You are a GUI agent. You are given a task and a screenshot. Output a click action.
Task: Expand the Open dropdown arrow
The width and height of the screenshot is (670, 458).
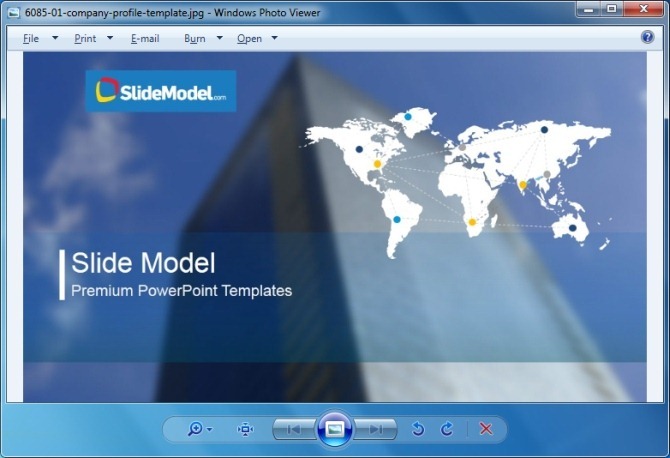275,38
